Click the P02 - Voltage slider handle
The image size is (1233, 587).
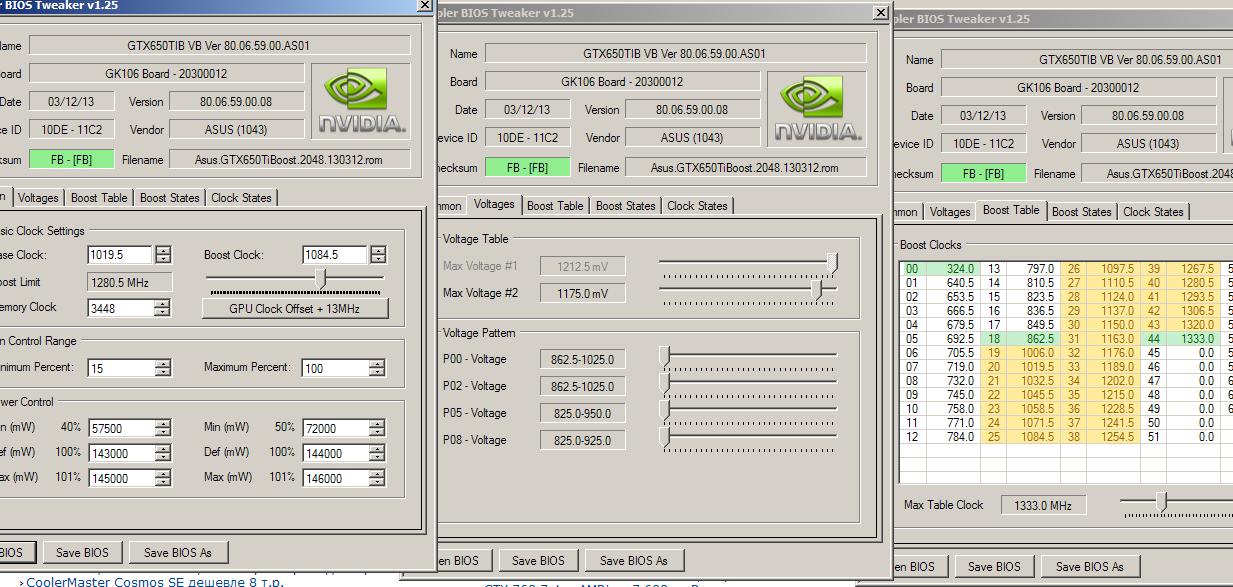tap(664, 384)
